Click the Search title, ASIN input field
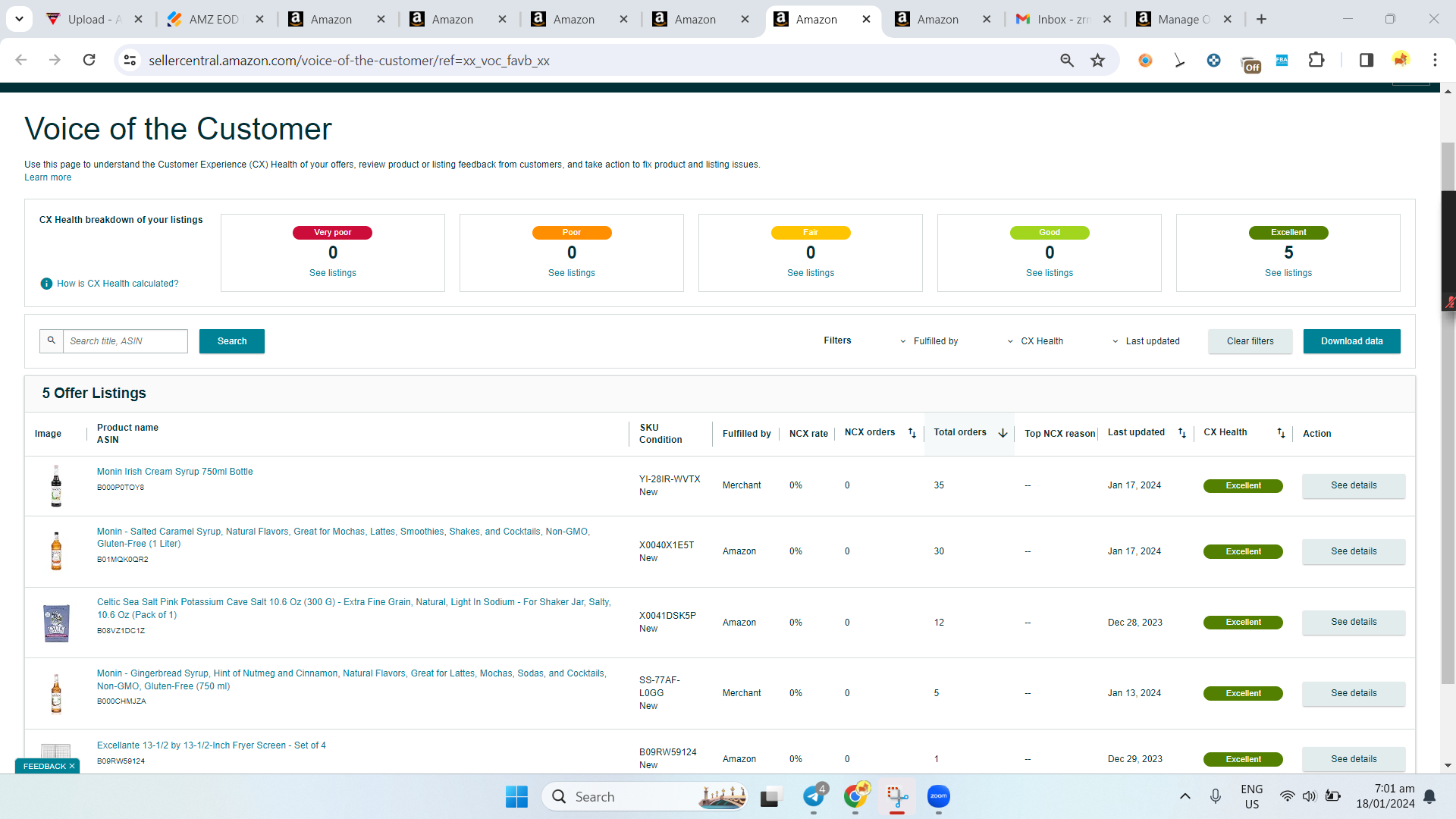 click(x=125, y=341)
